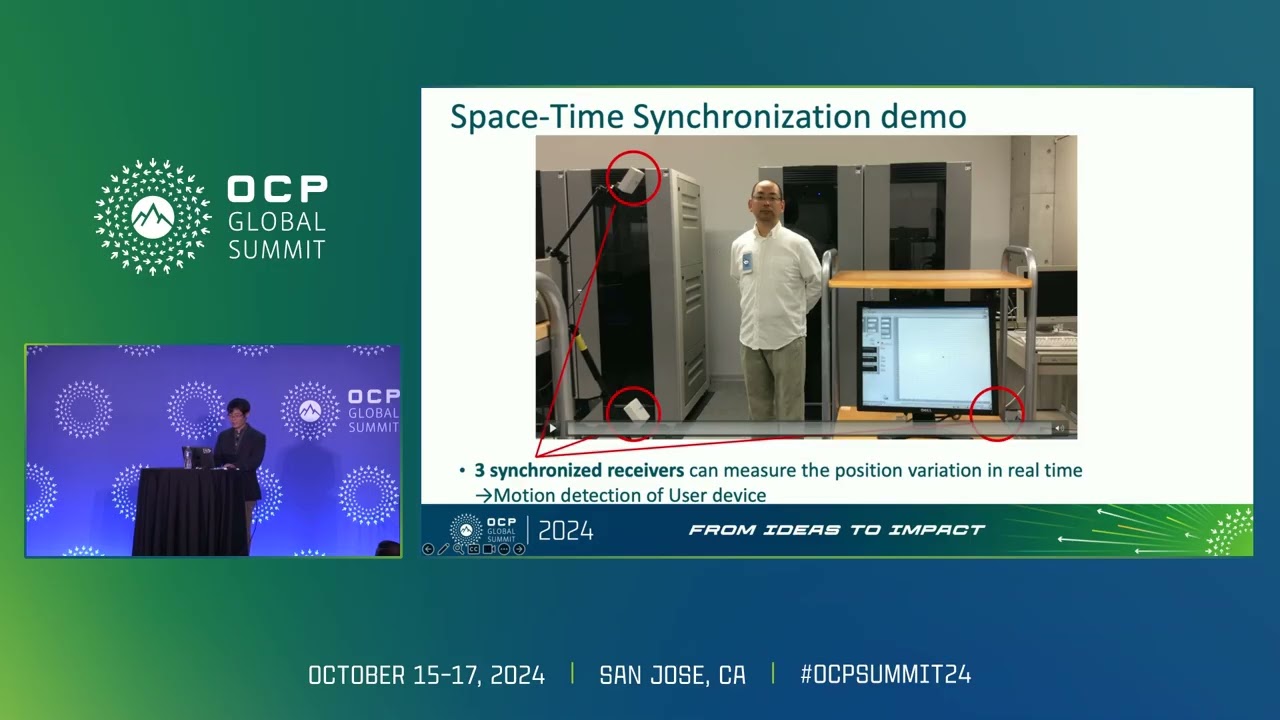Advance to next slide with right arrow
1280x720 pixels.
click(x=519, y=549)
